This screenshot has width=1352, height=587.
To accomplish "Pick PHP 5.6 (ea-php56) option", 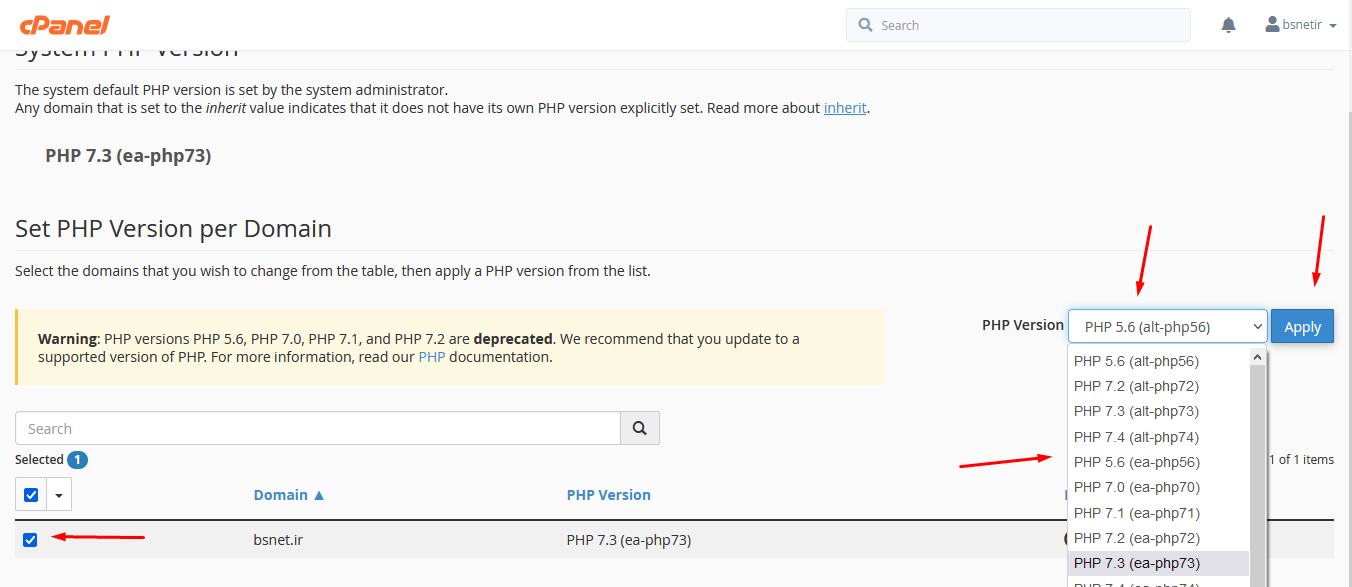I will pyautogui.click(x=1159, y=462).
